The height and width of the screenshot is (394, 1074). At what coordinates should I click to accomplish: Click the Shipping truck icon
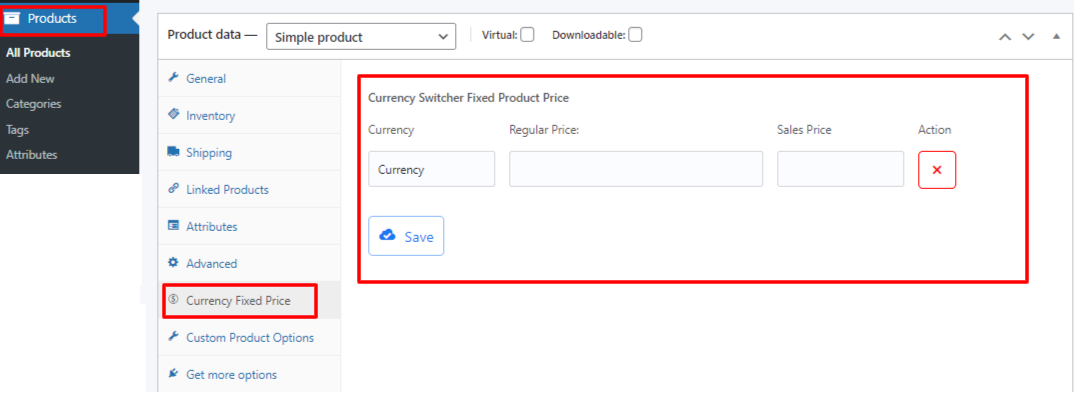click(x=173, y=151)
